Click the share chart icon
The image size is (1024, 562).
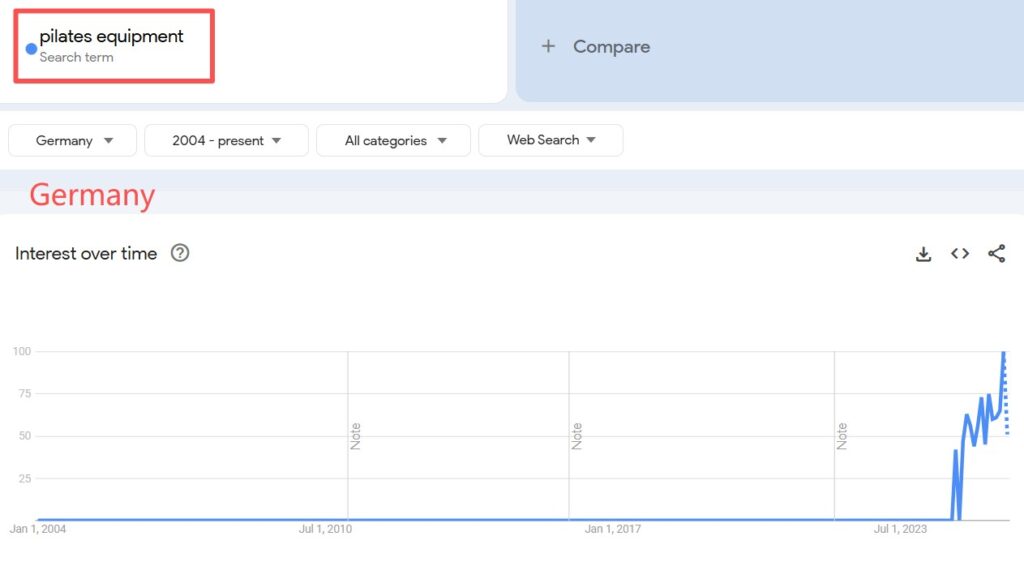(x=996, y=254)
